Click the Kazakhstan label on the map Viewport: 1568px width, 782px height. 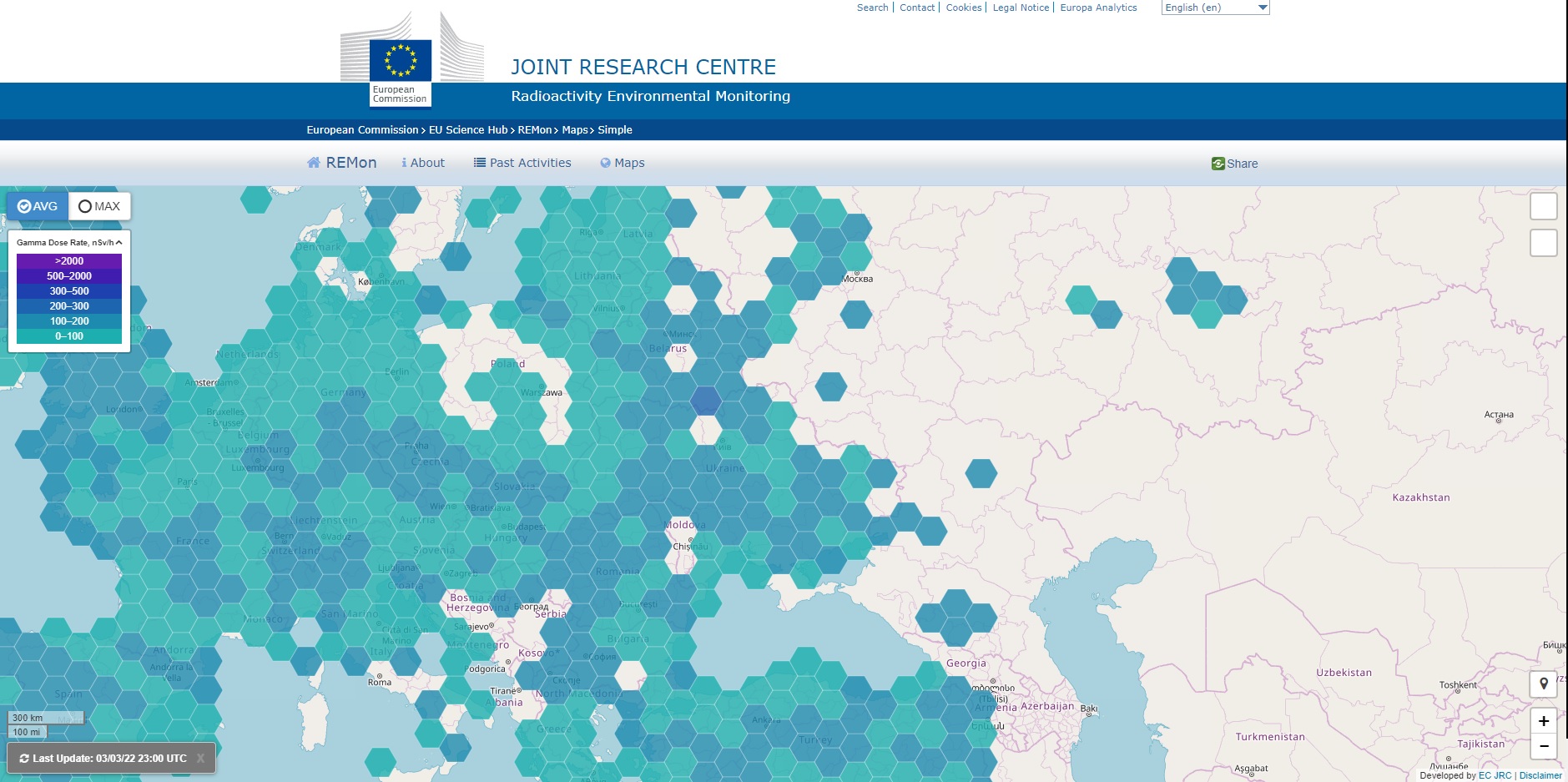(x=1421, y=497)
